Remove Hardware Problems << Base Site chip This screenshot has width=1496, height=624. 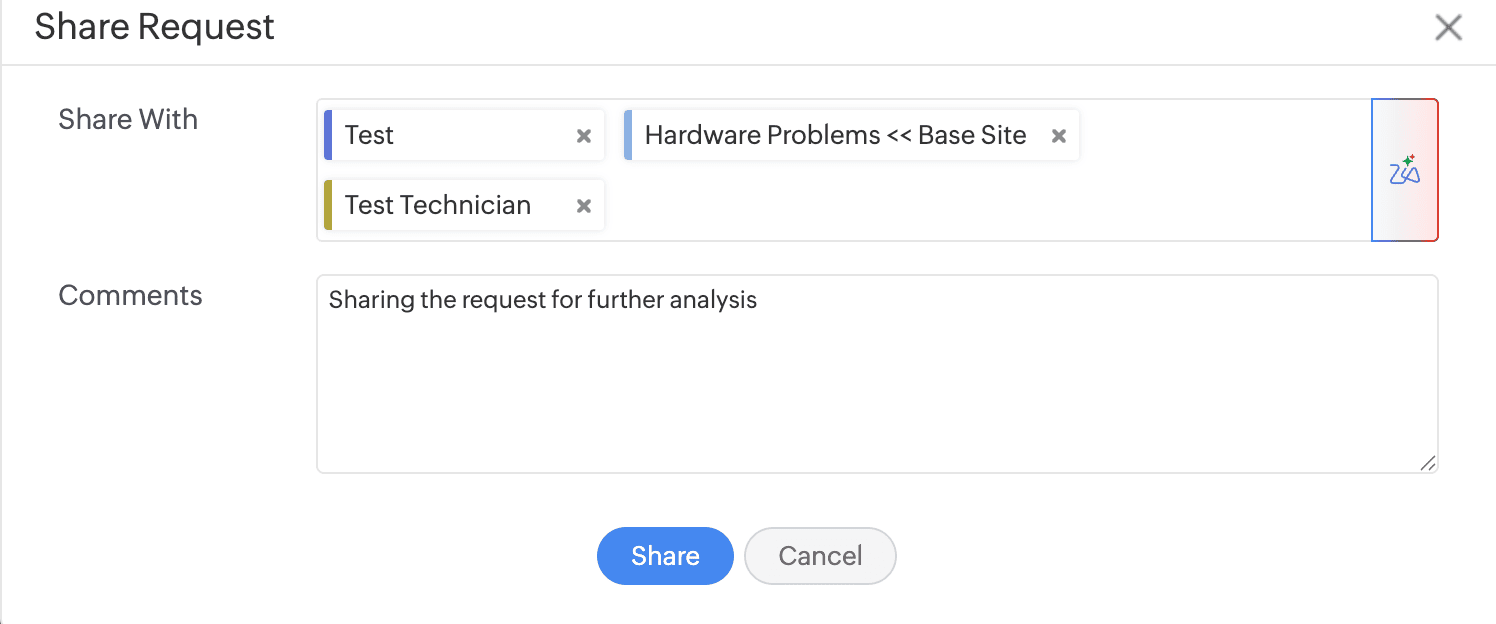1059,136
